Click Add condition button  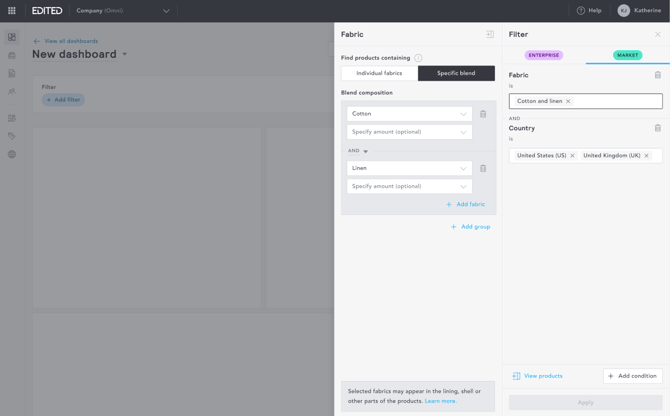[633, 376]
